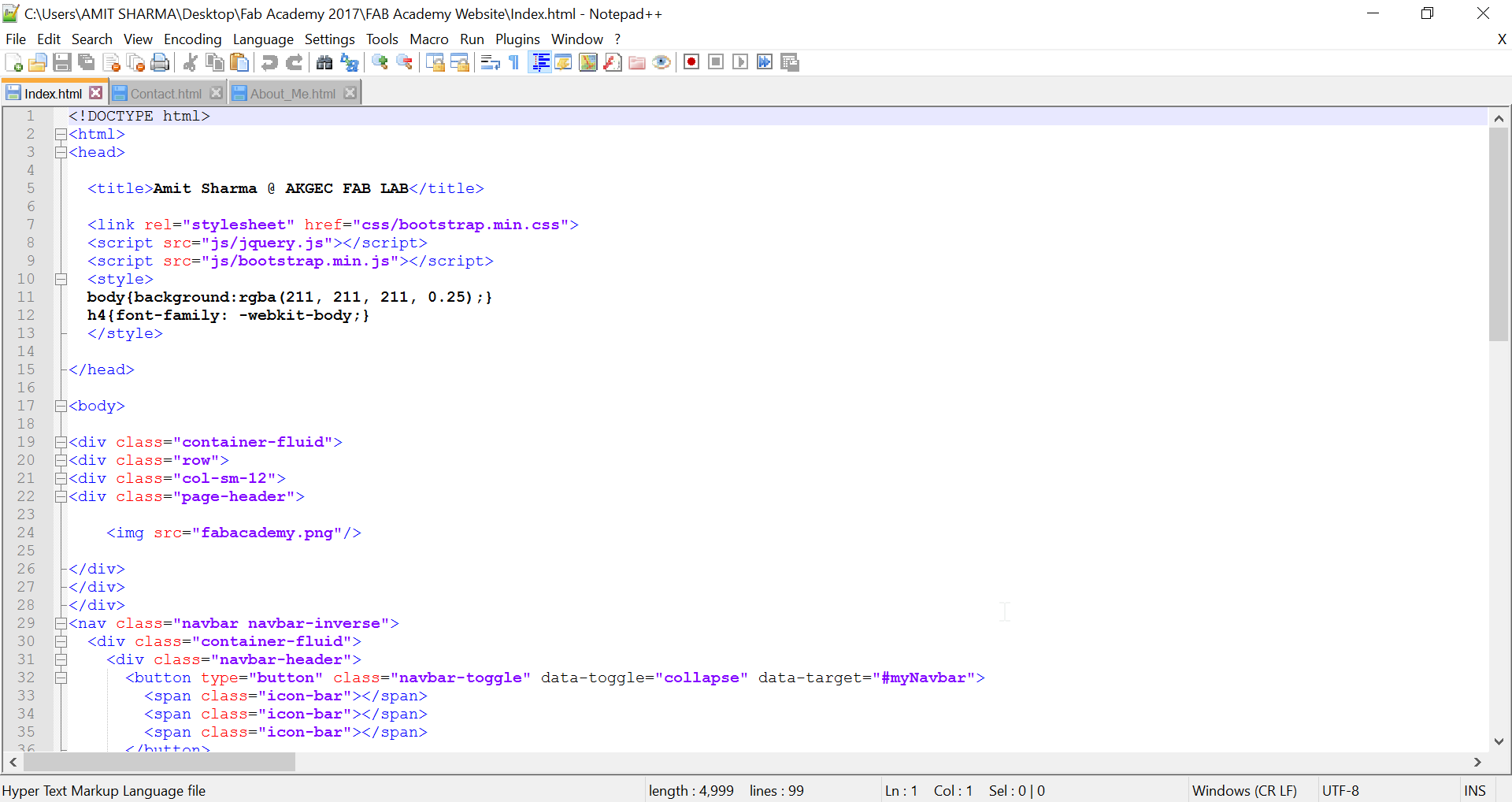This screenshot has height=802, width=1512.
Task: Save the currently recorded macro icon
Action: pos(789,62)
